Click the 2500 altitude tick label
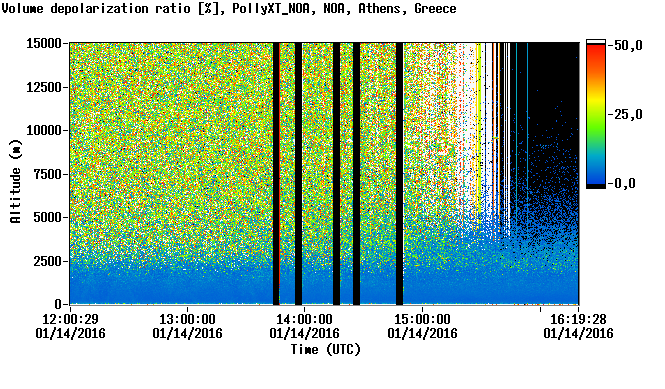Viewport: 665px width, 389px height. (47, 261)
